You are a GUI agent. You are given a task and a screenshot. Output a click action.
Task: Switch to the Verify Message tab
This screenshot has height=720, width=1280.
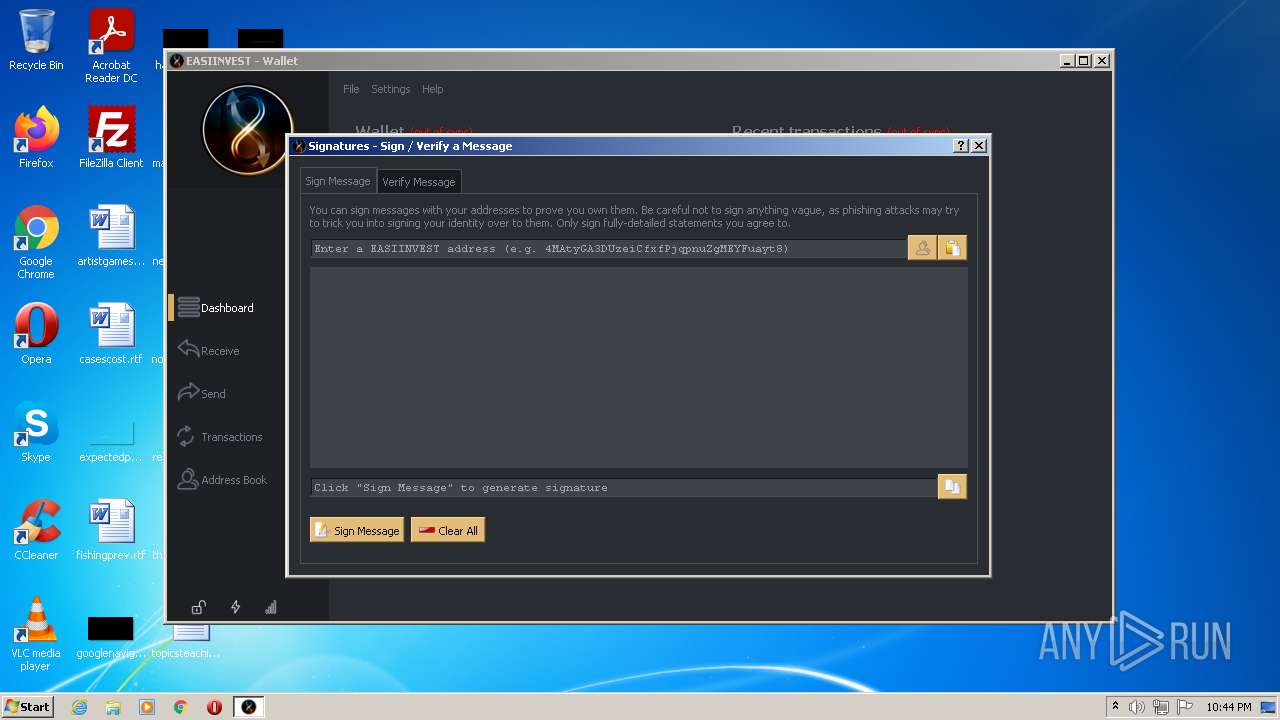[x=419, y=181]
